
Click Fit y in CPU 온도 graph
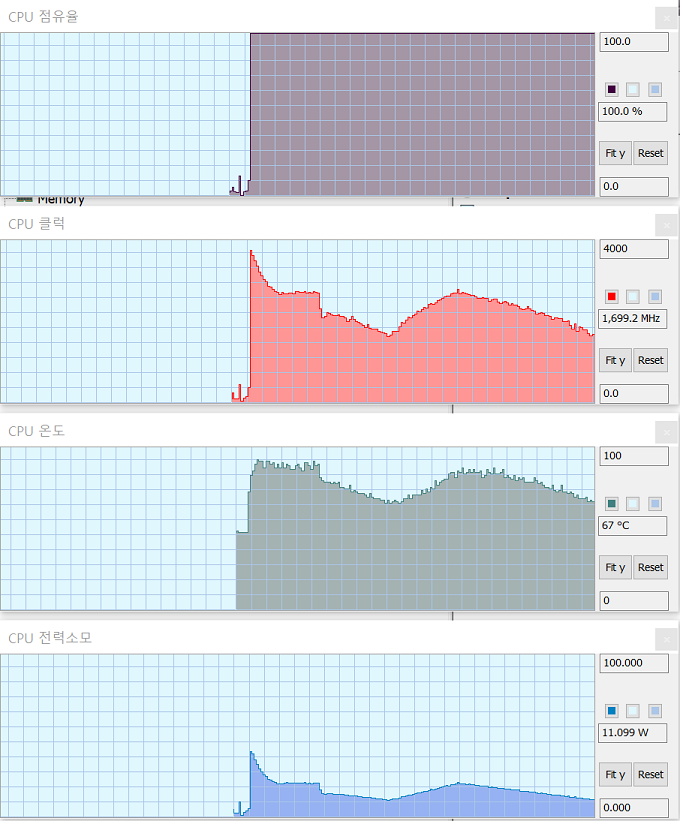[x=615, y=568]
